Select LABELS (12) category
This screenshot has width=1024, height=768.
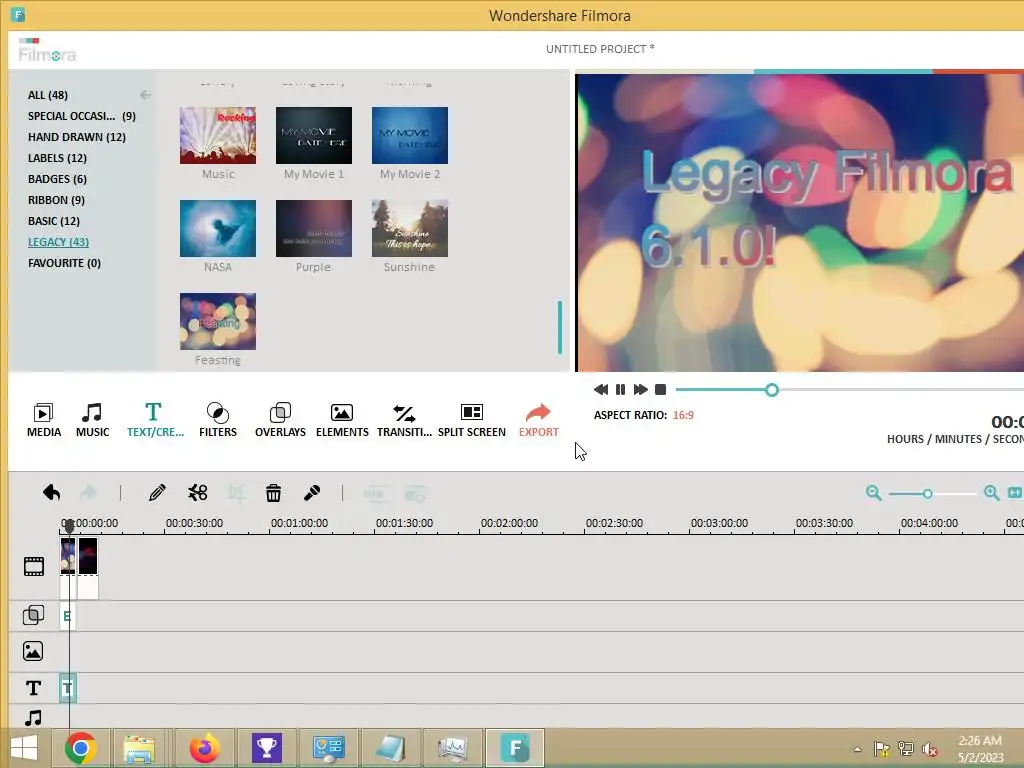click(x=57, y=157)
